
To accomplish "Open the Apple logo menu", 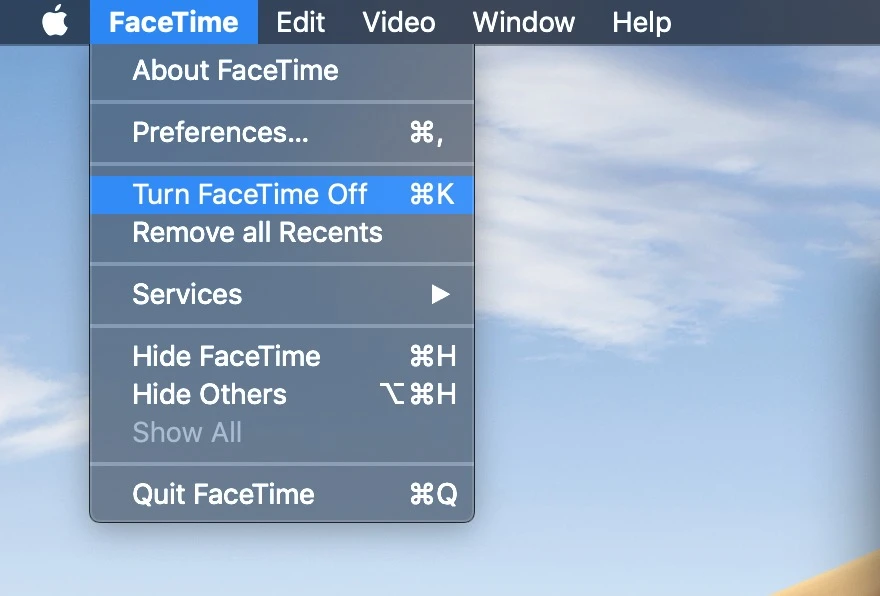I will coord(55,21).
